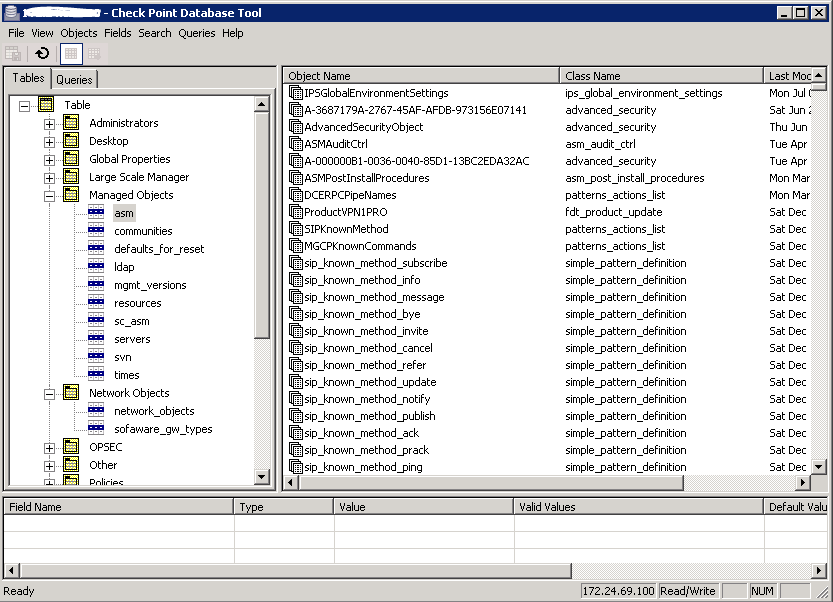The image size is (833, 602).
Task: Click the IPSGlobalEnvironmentSettings object icon
Action: [x=295, y=93]
